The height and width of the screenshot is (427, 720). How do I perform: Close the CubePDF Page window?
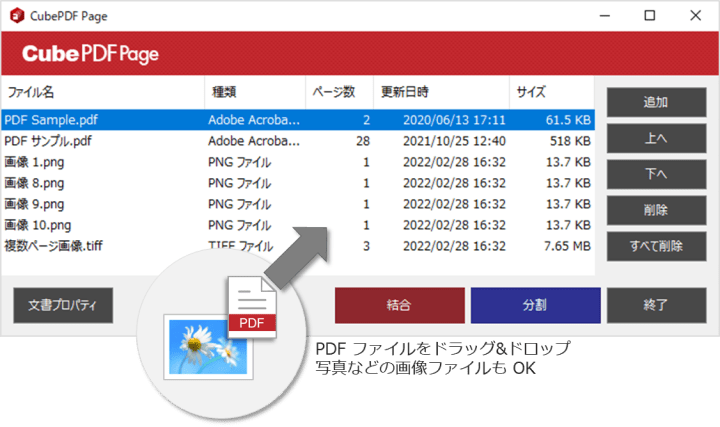click(695, 16)
